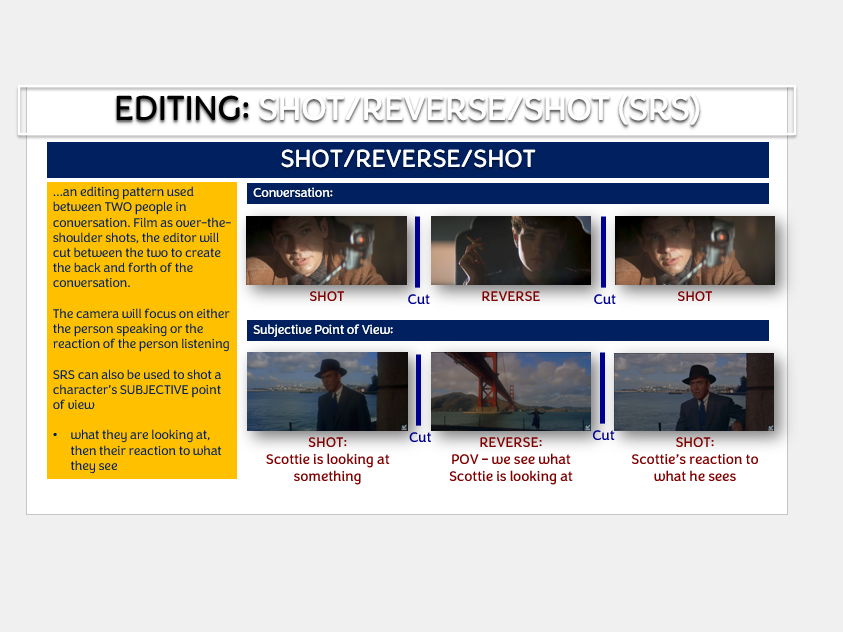Click the first SHOT label in conversation row
The image size is (843, 632).
tap(326, 297)
